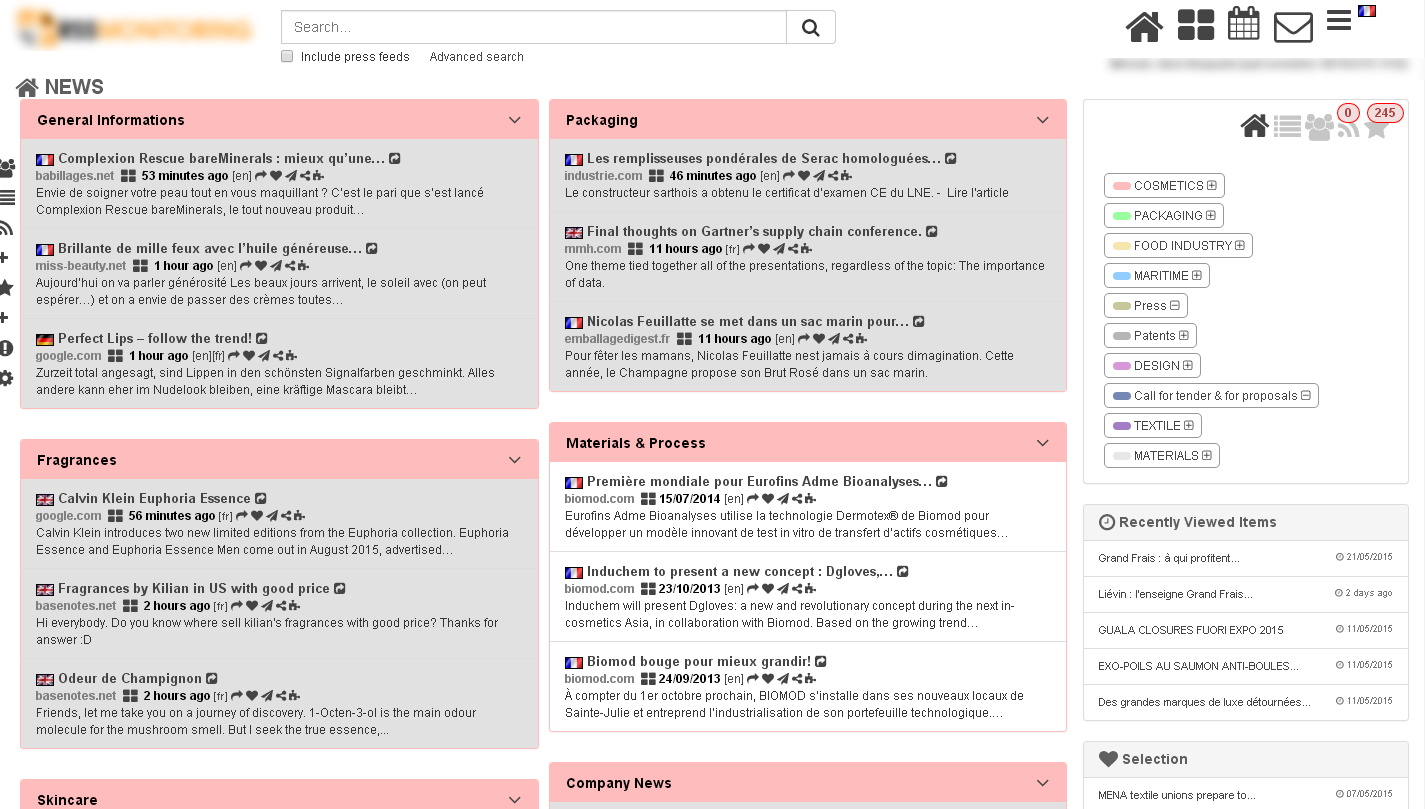Click forward arrow on Complexion Rescue article

tap(261, 176)
